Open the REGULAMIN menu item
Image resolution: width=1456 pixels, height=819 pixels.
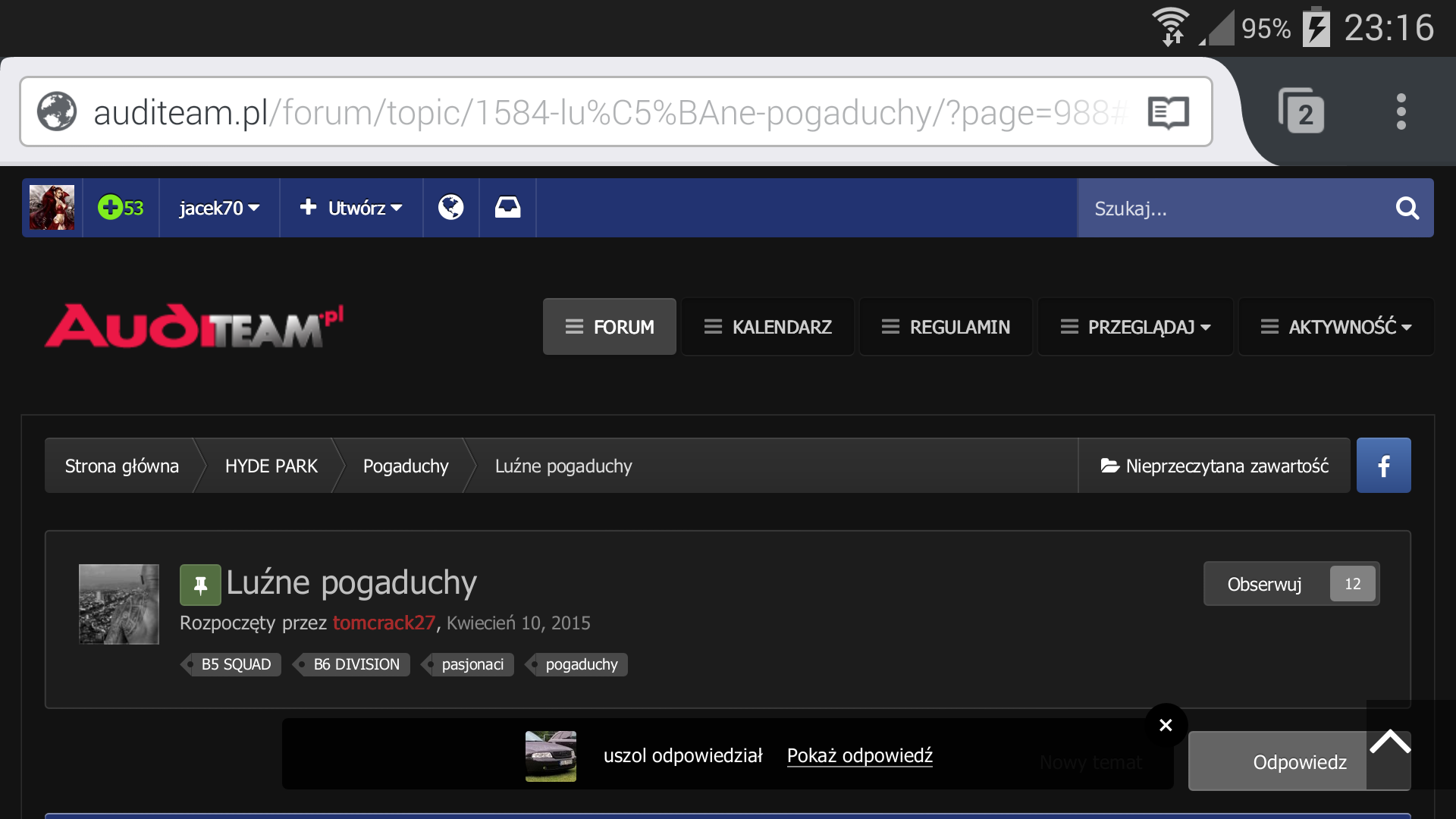[x=945, y=327]
